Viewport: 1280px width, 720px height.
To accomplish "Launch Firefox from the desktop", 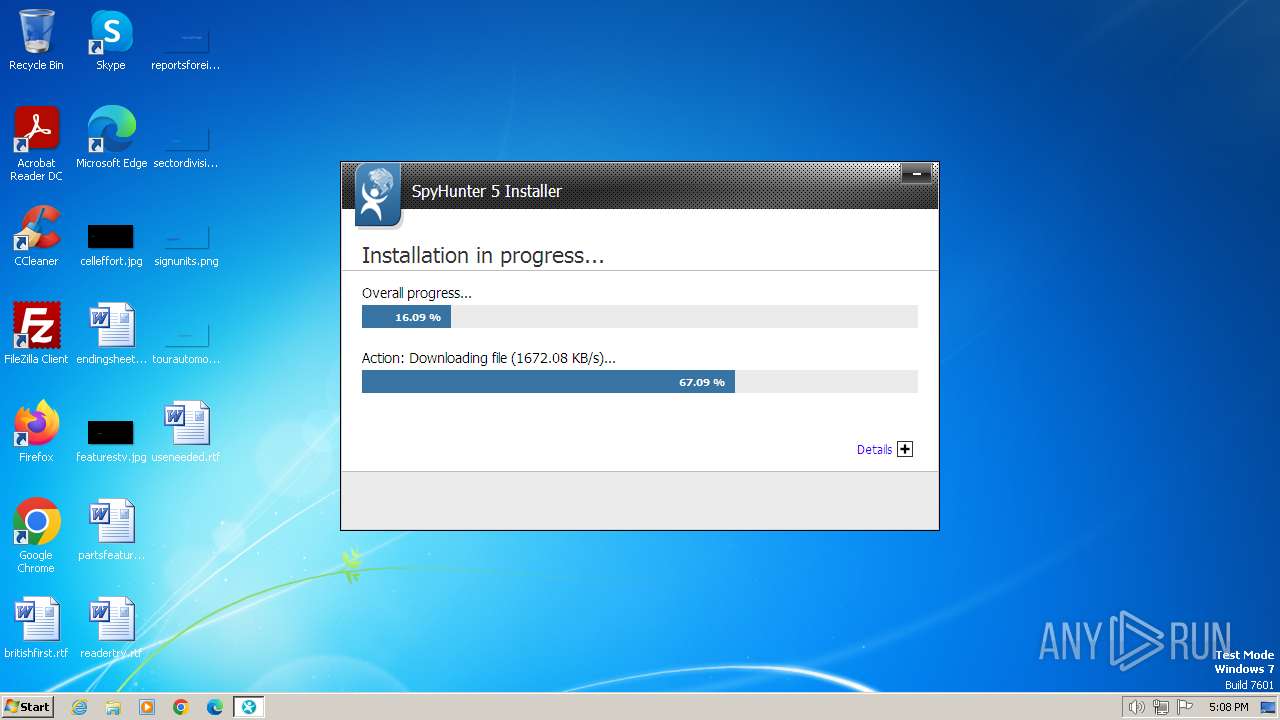I will coord(36,432).
